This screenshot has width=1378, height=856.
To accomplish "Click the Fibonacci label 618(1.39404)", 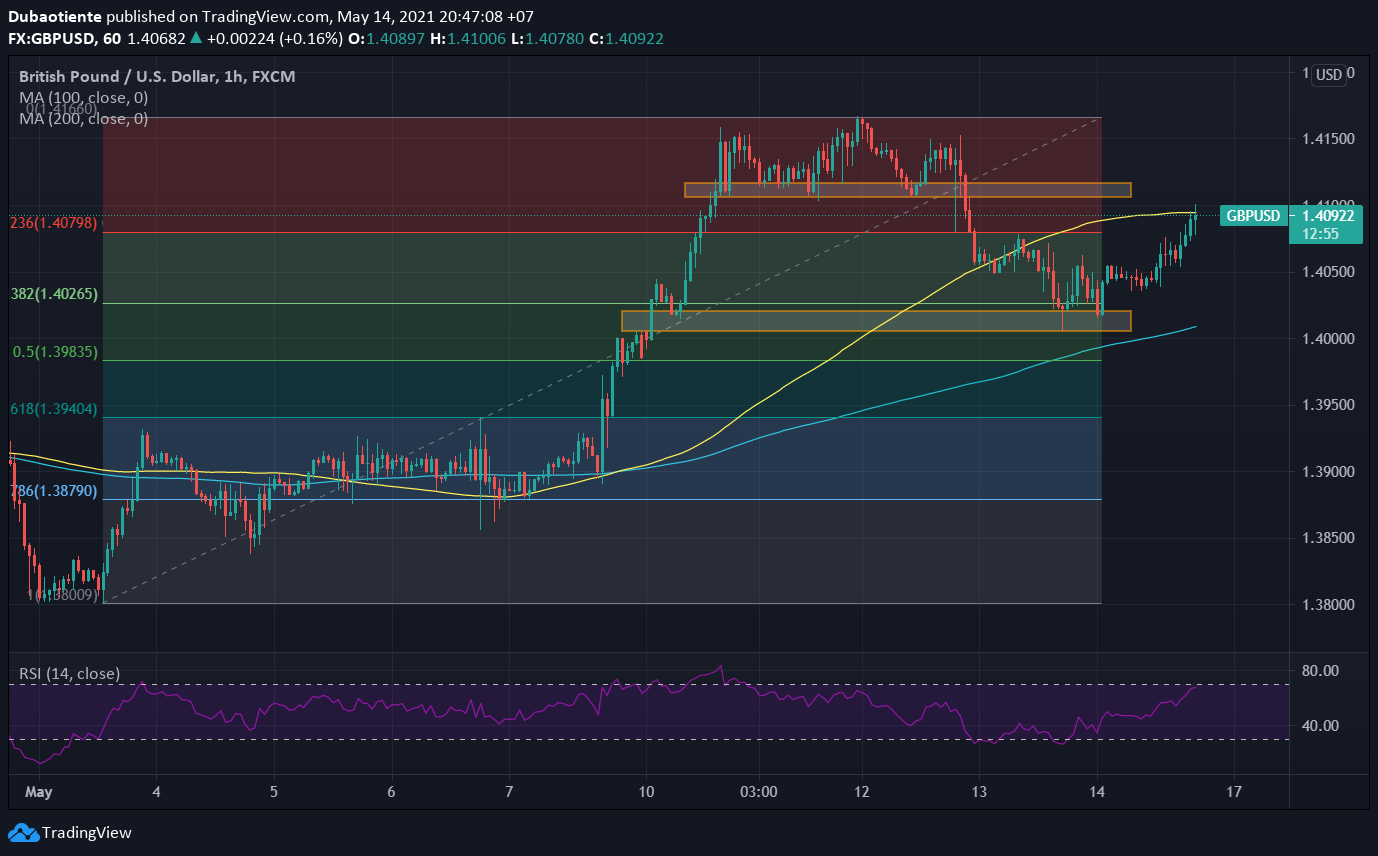I will (x=54, y=409).
